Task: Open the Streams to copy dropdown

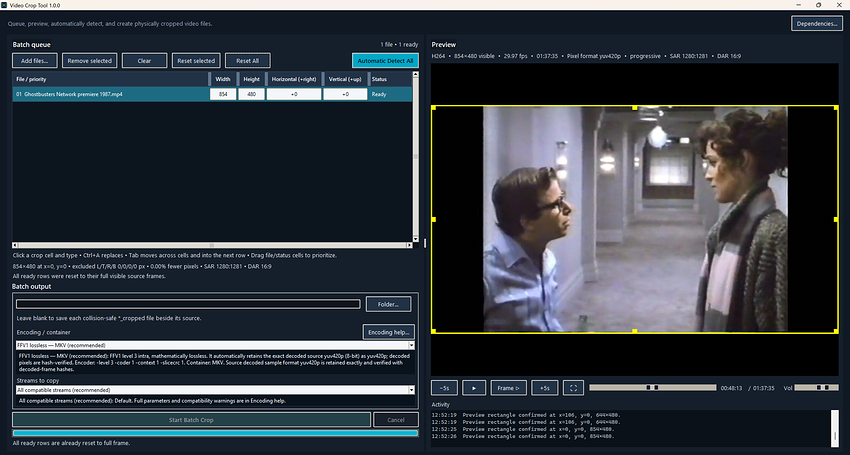Action: 215,390
